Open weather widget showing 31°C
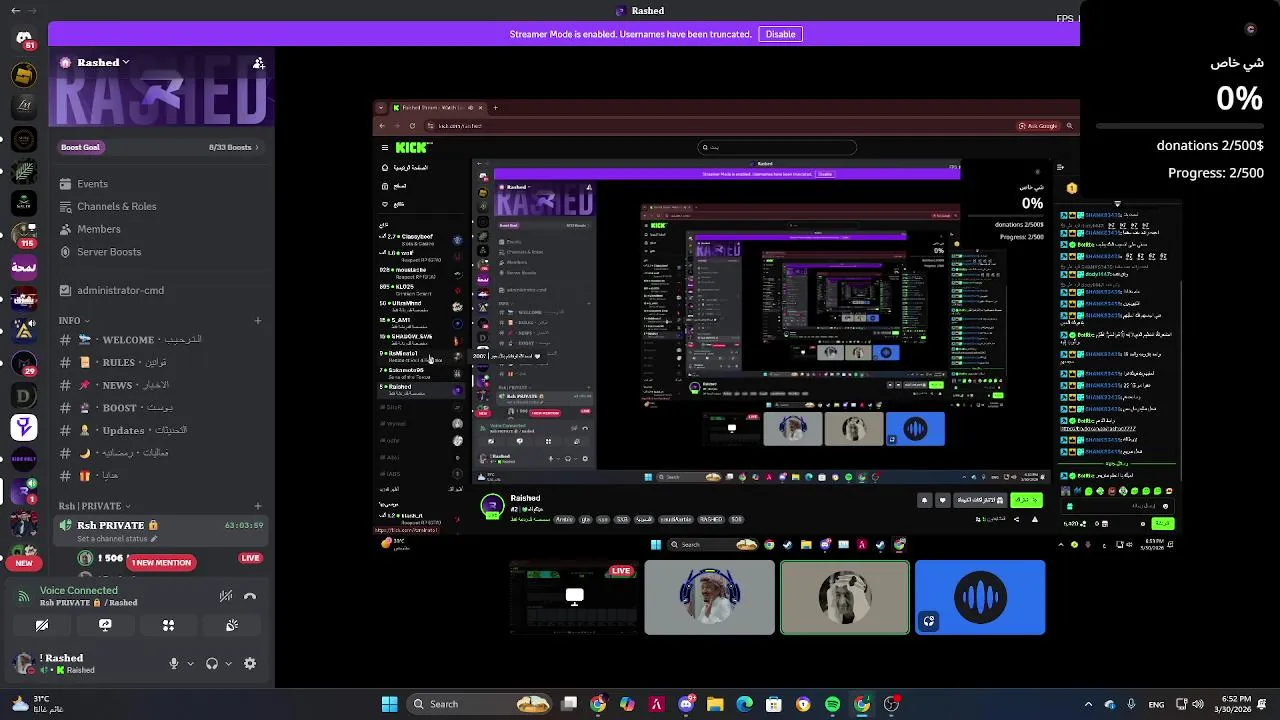The height and width of the screenshot is (720, 1280). (38, 704)
